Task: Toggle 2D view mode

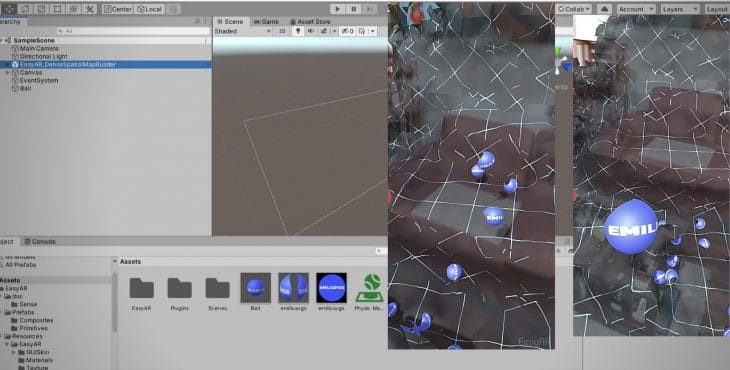Action: (282, 31)
